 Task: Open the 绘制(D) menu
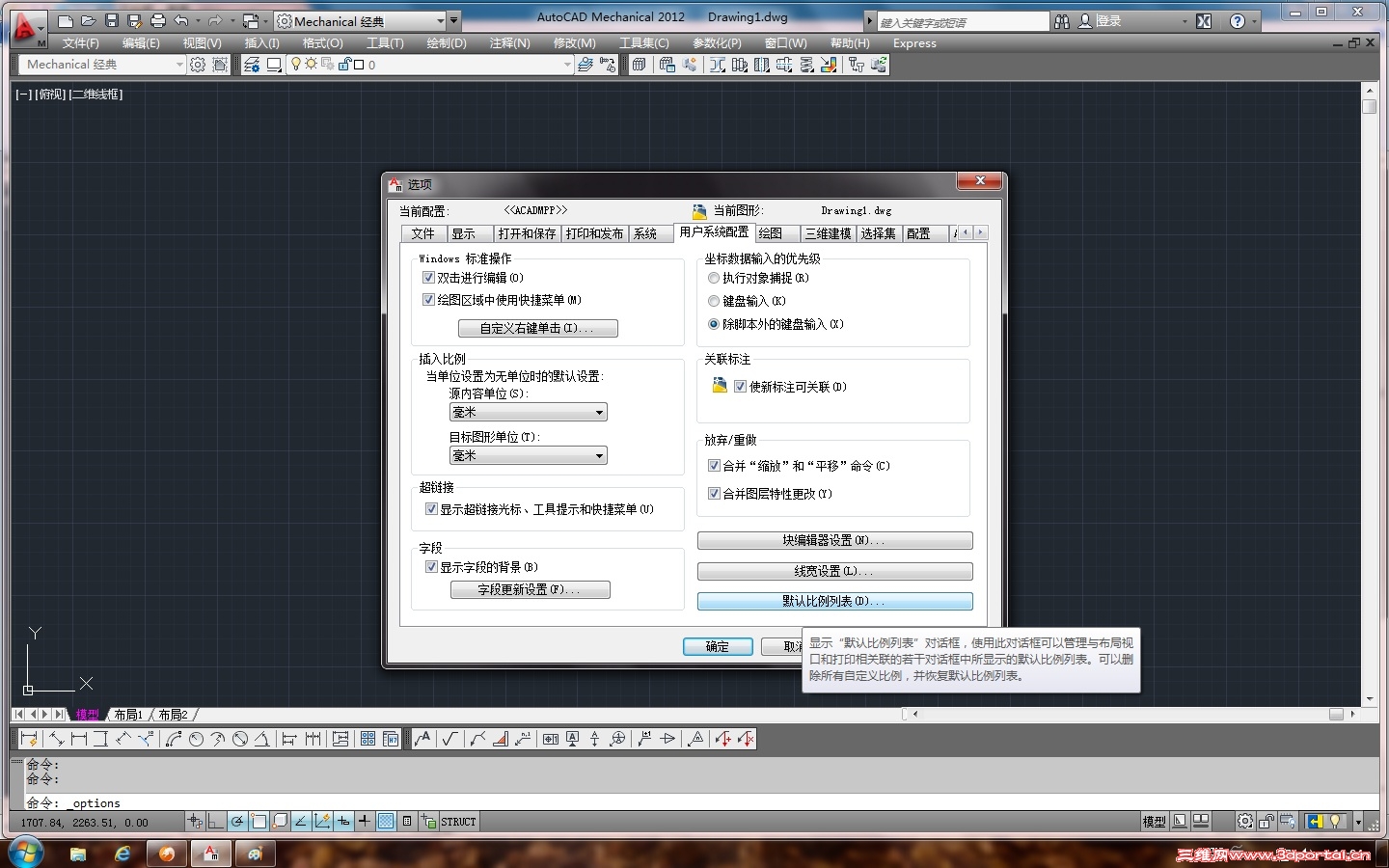click(x=447, y=43)
